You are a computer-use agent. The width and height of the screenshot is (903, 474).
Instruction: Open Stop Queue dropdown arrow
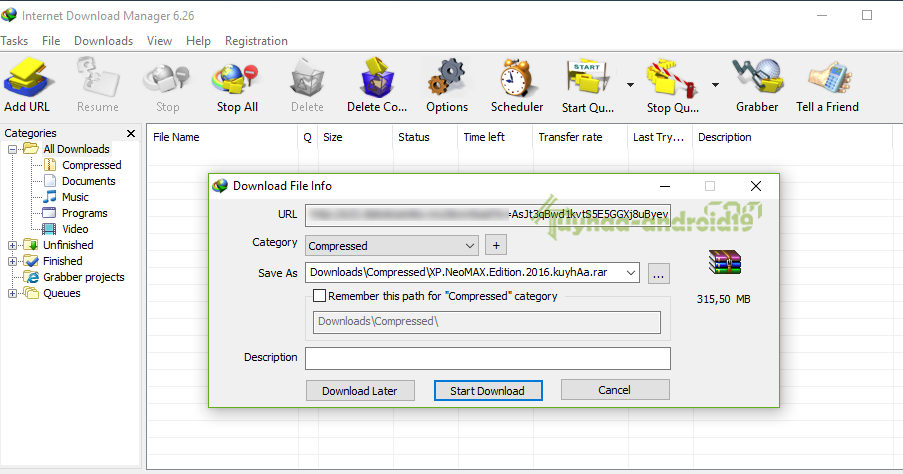[715, 85]
